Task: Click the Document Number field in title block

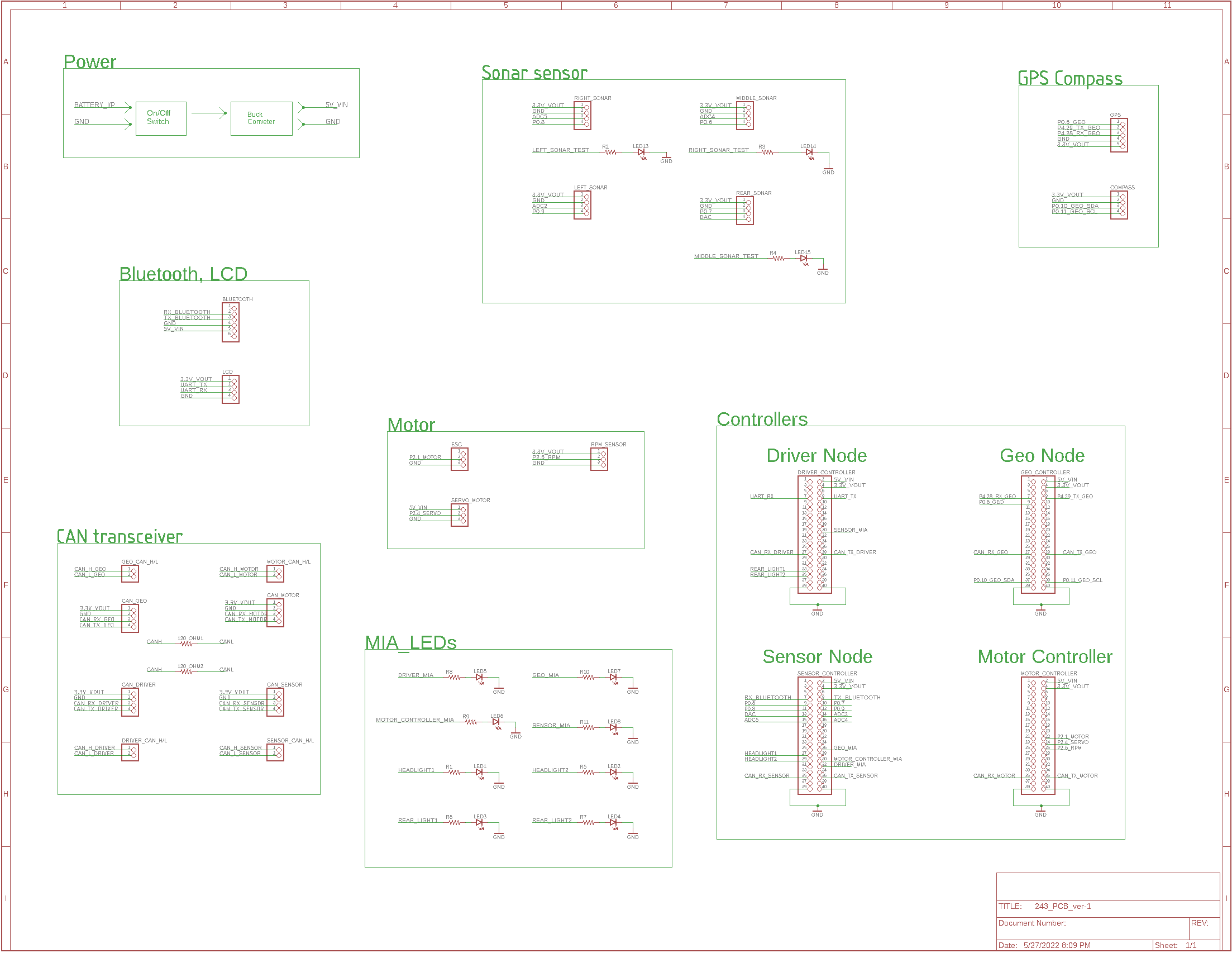Action: coord(1093,928)
